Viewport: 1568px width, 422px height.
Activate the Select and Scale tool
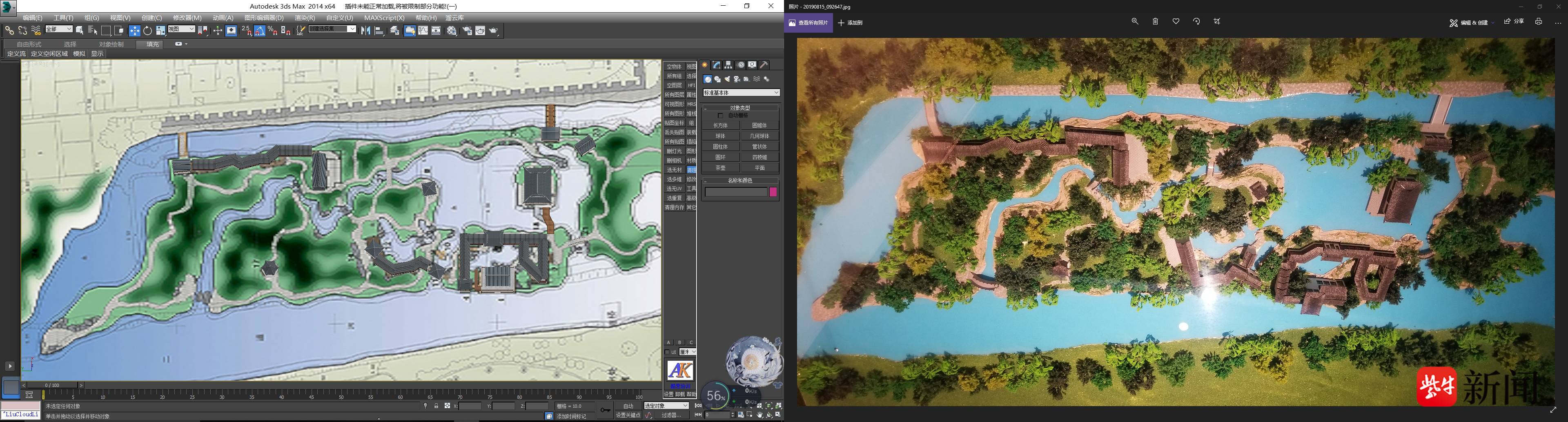pyautogui.click(x=161, y=30)
